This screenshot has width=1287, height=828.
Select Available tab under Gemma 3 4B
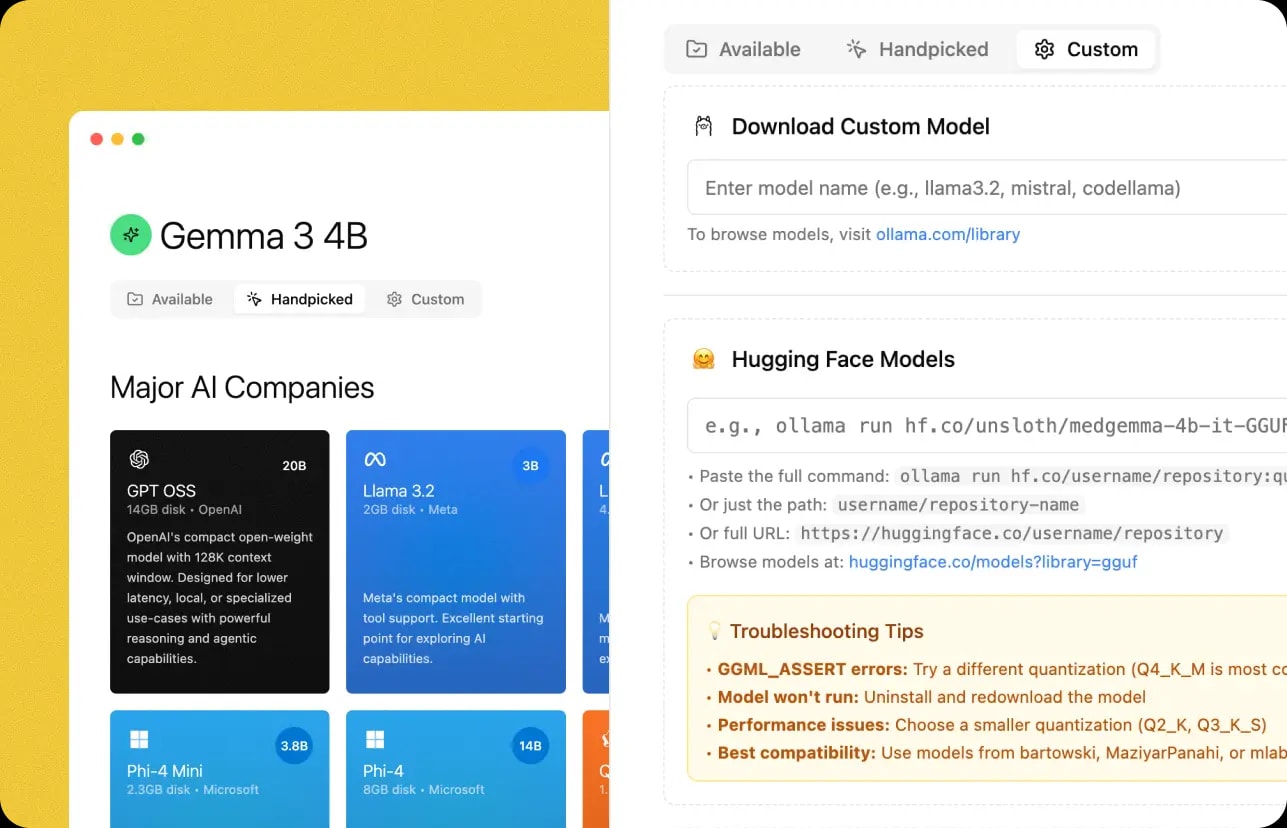pos(170,299)
